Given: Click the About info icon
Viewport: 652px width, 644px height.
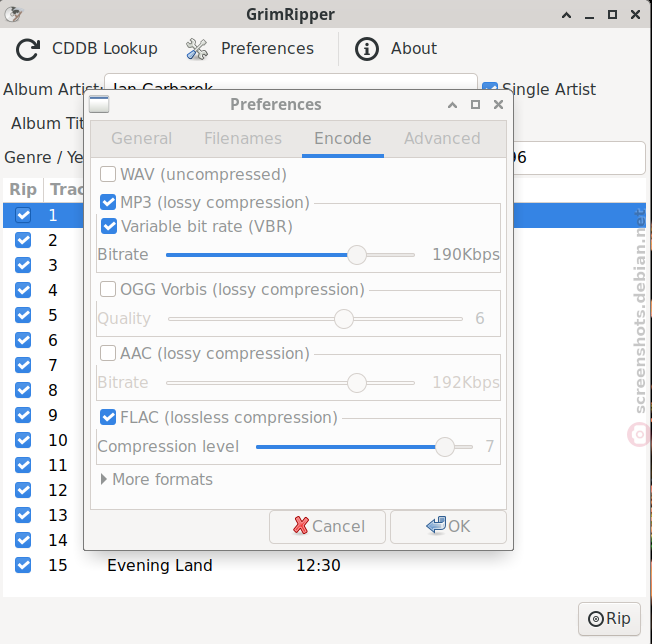Looking at the screenshot, I should pos(366,49).
